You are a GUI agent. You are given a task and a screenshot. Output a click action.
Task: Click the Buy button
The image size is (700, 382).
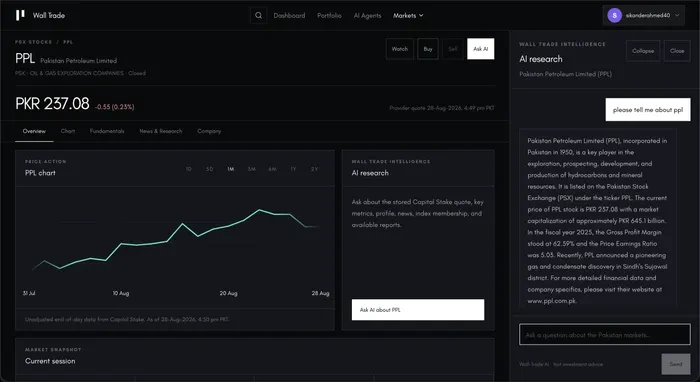428,49
